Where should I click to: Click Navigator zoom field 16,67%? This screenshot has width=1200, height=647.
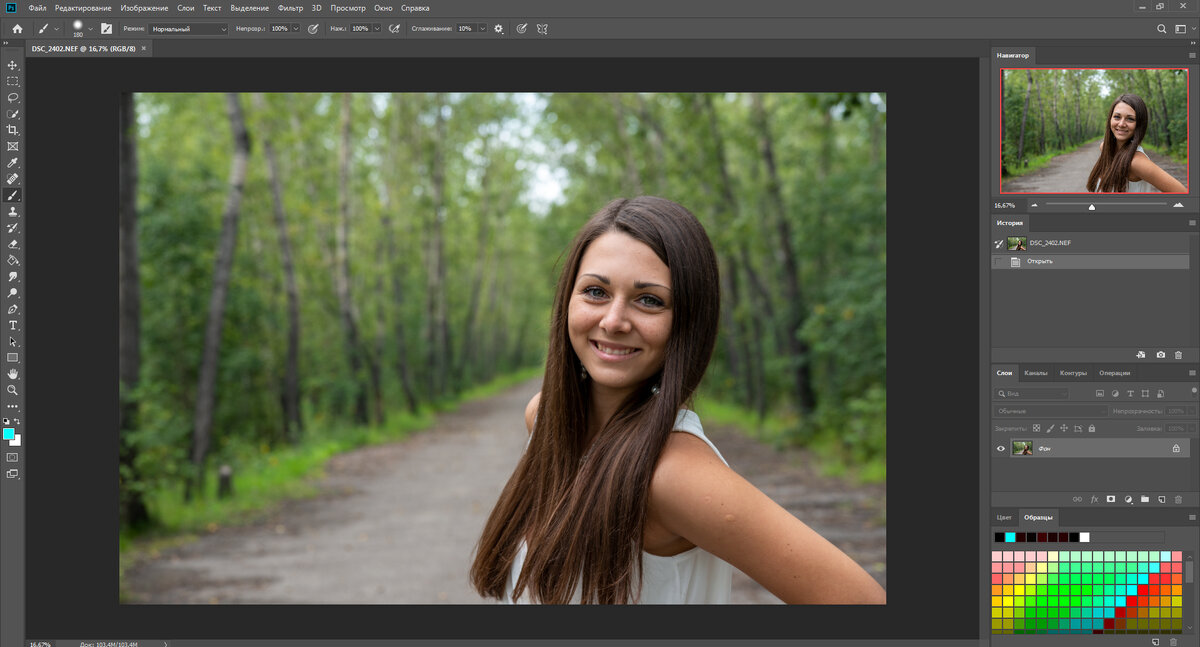point(1008,205)
